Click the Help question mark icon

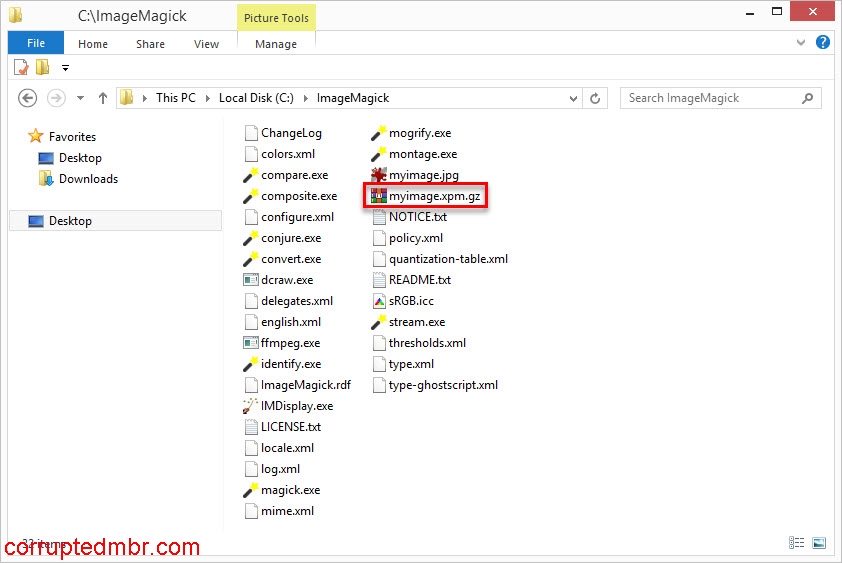pyautogui.click(x=823, y=43)
